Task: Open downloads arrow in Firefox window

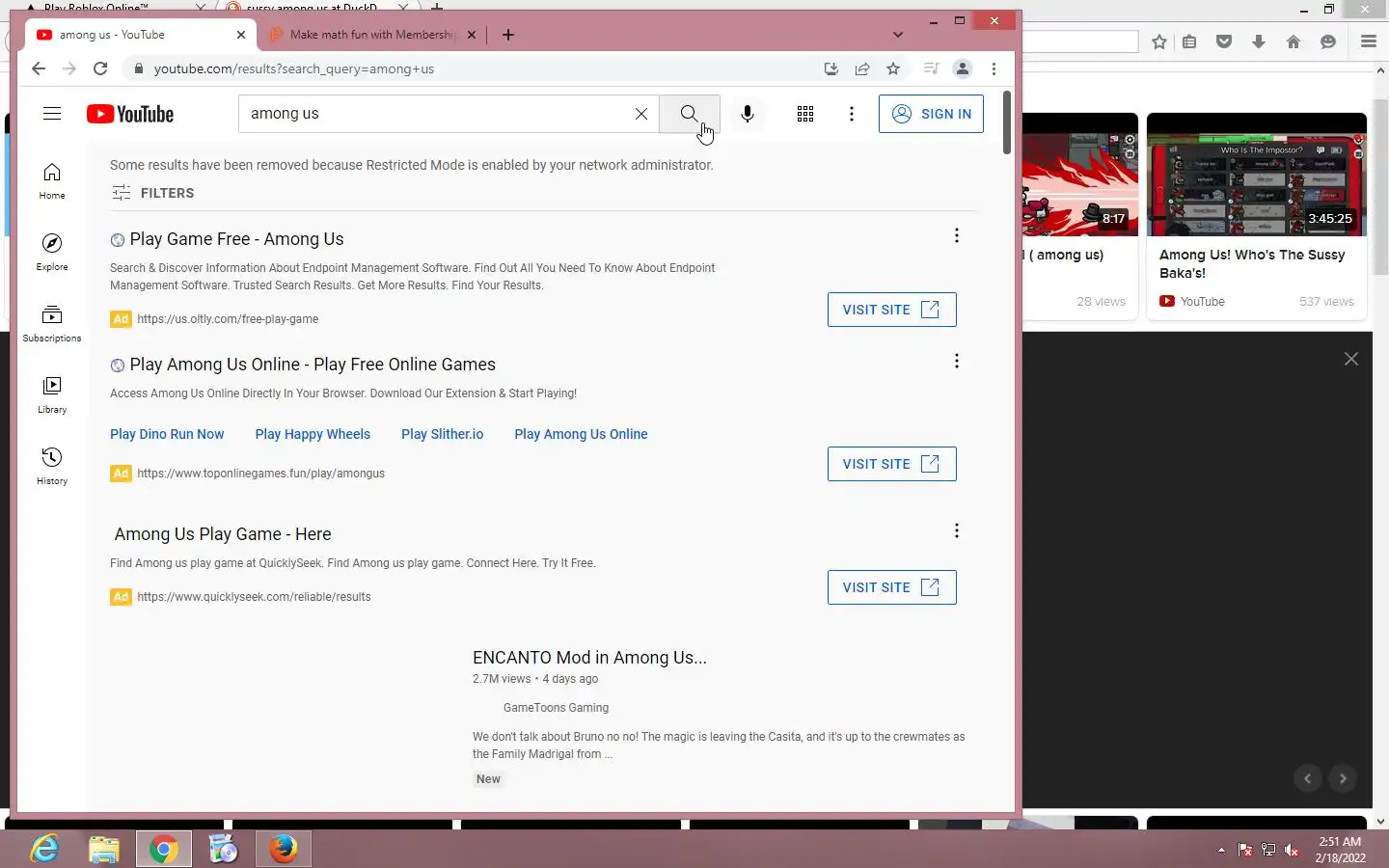Action: tap(1259, 41)
